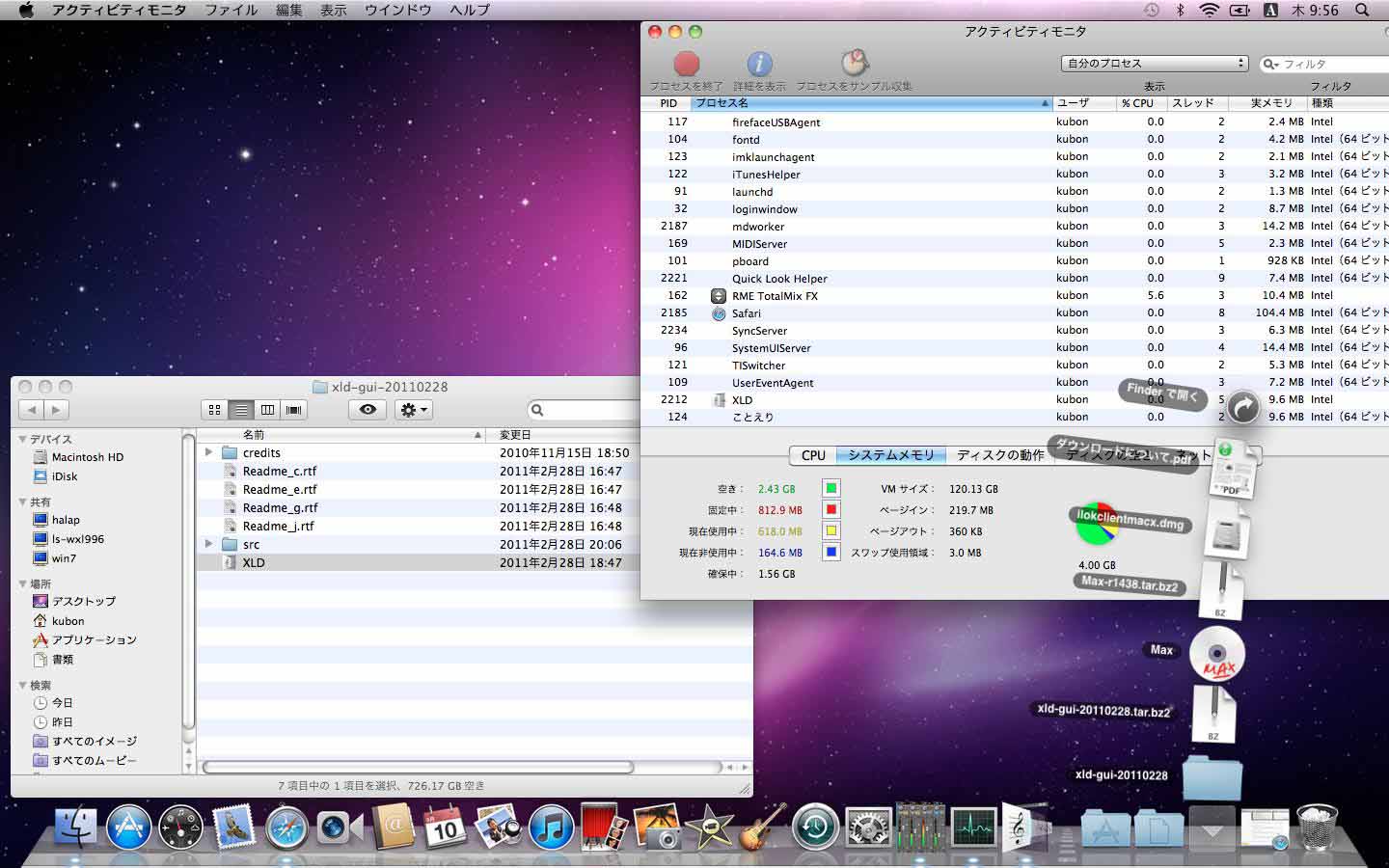Open the 表示 menu in the menu bar
Image resolution: width=1389 pixels, height=868 pixels.
click(334, 10)
